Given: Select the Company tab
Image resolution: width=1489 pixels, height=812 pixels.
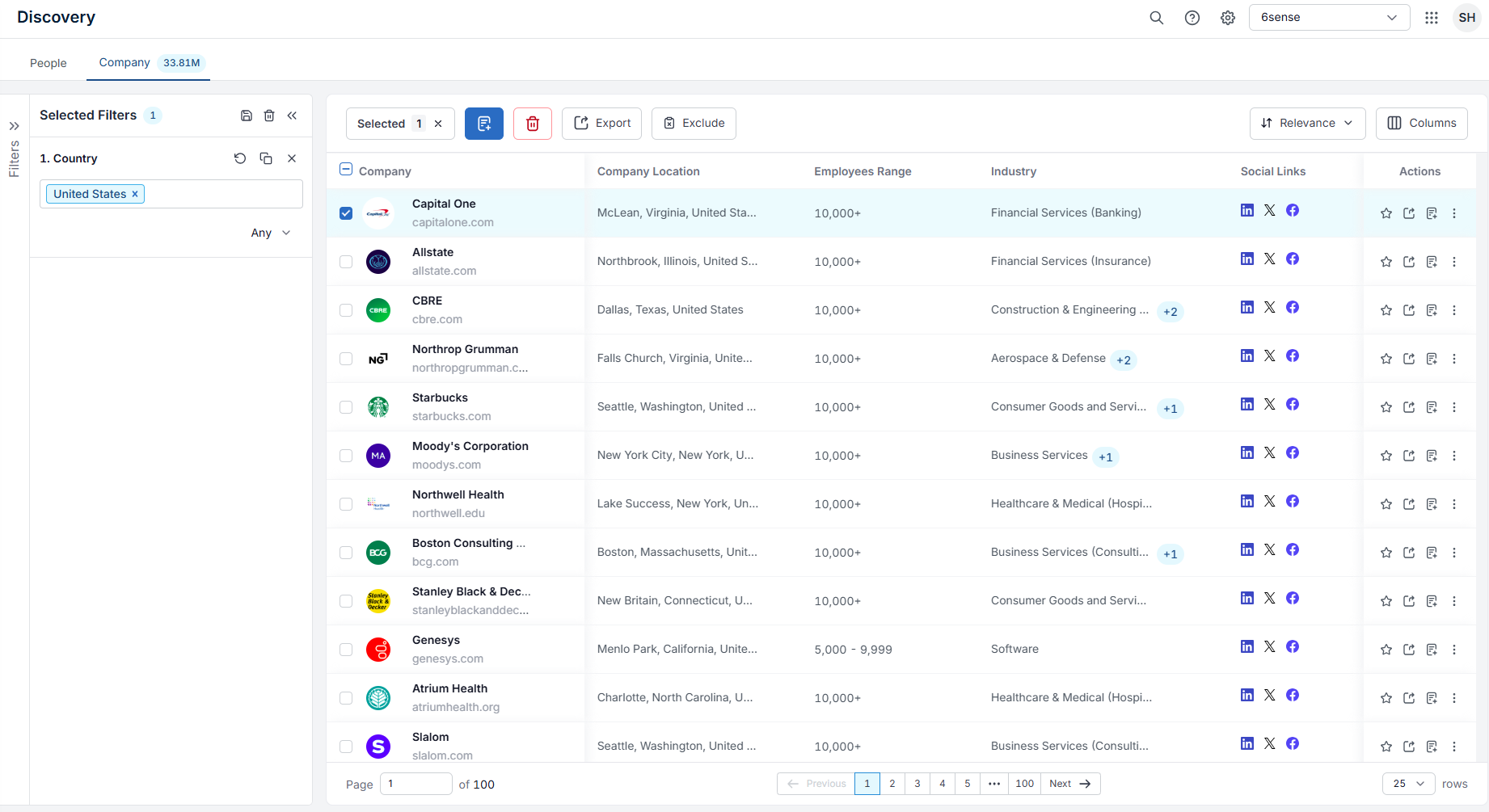Looking at the screenshot, I should (x=148, y=62).
